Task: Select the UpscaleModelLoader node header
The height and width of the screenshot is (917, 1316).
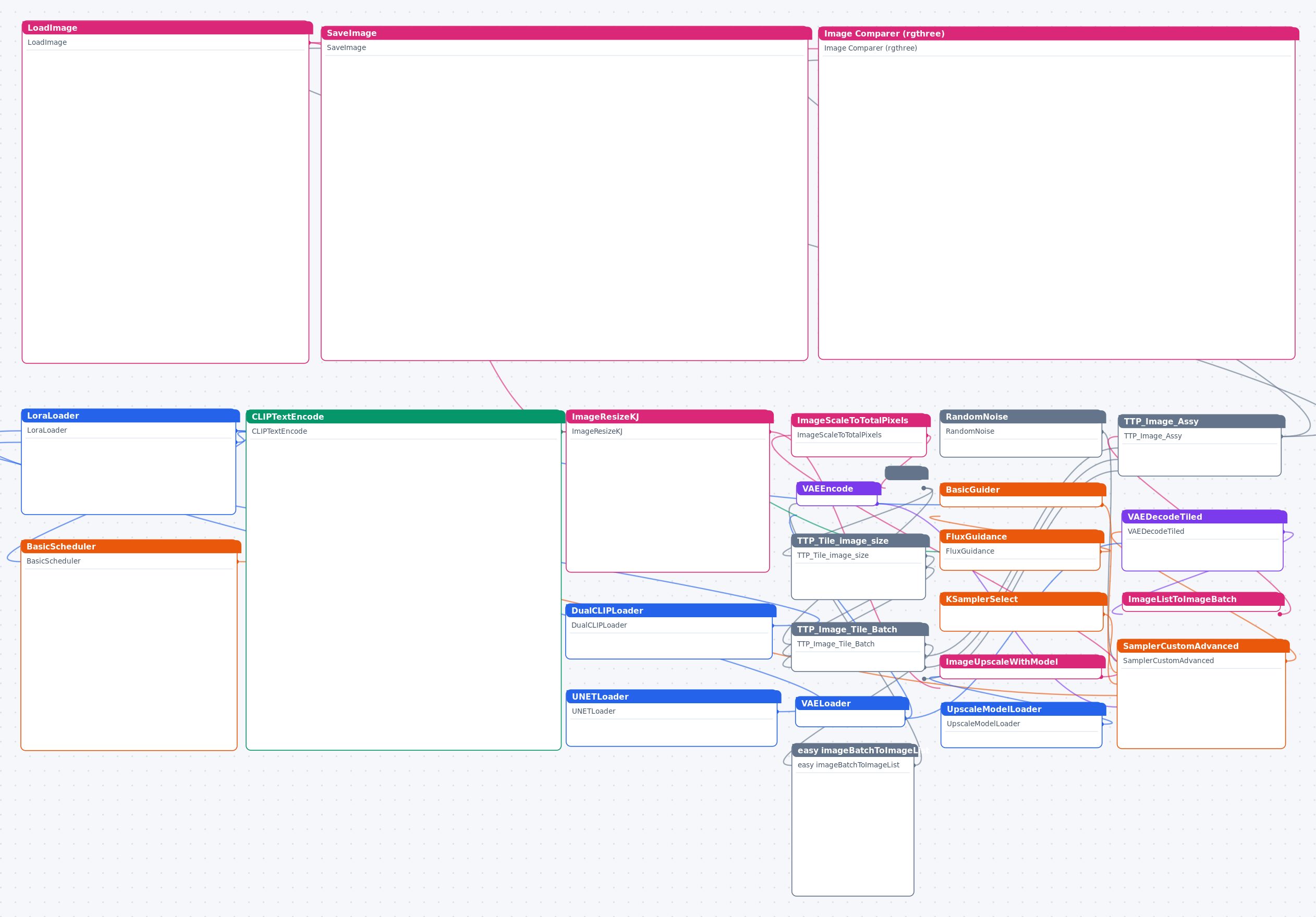Action: pyautogui.click(x=1023, y=709)
